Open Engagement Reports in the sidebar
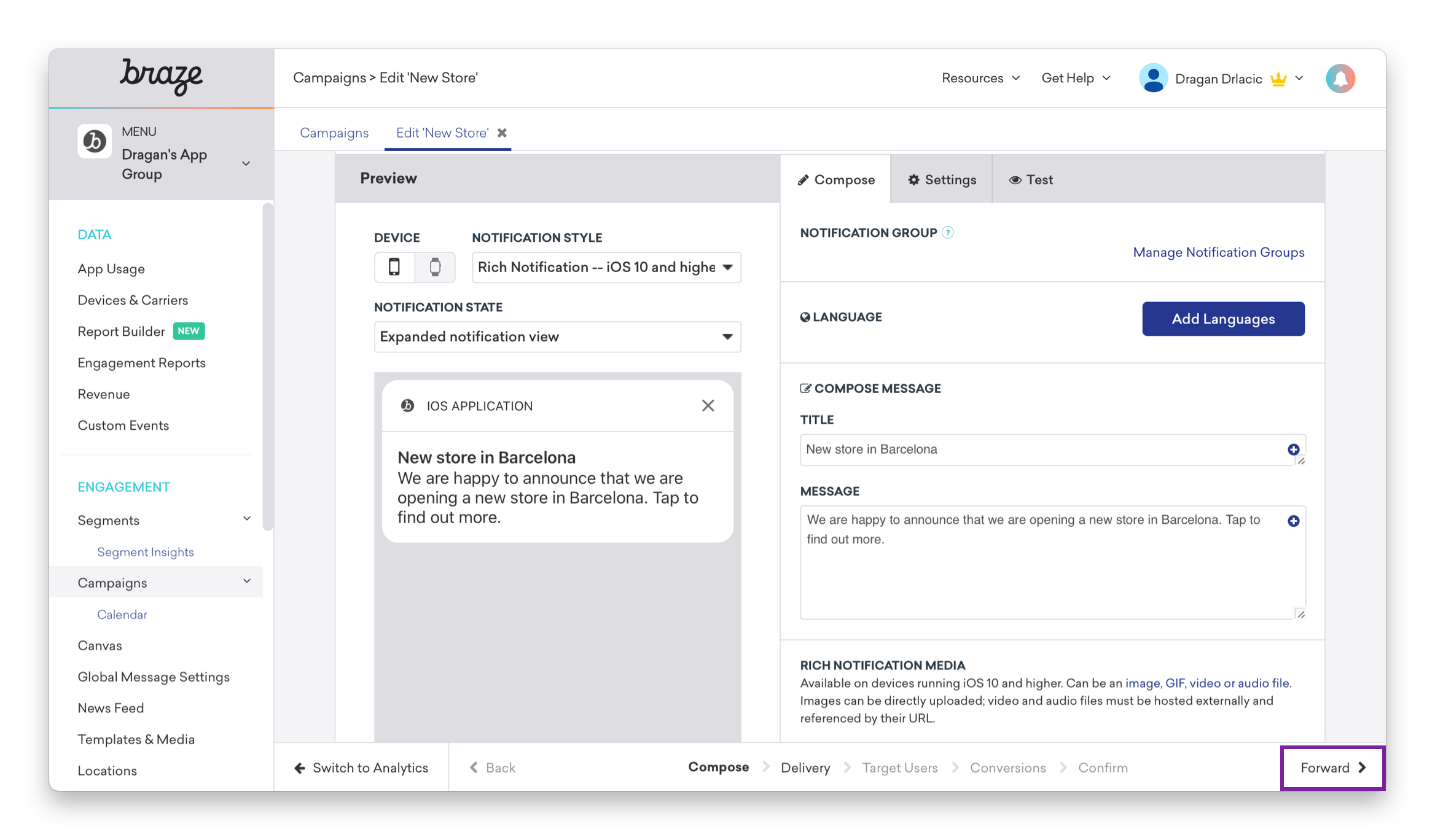This screenshot has height=840, width=1435. [141, 363]
